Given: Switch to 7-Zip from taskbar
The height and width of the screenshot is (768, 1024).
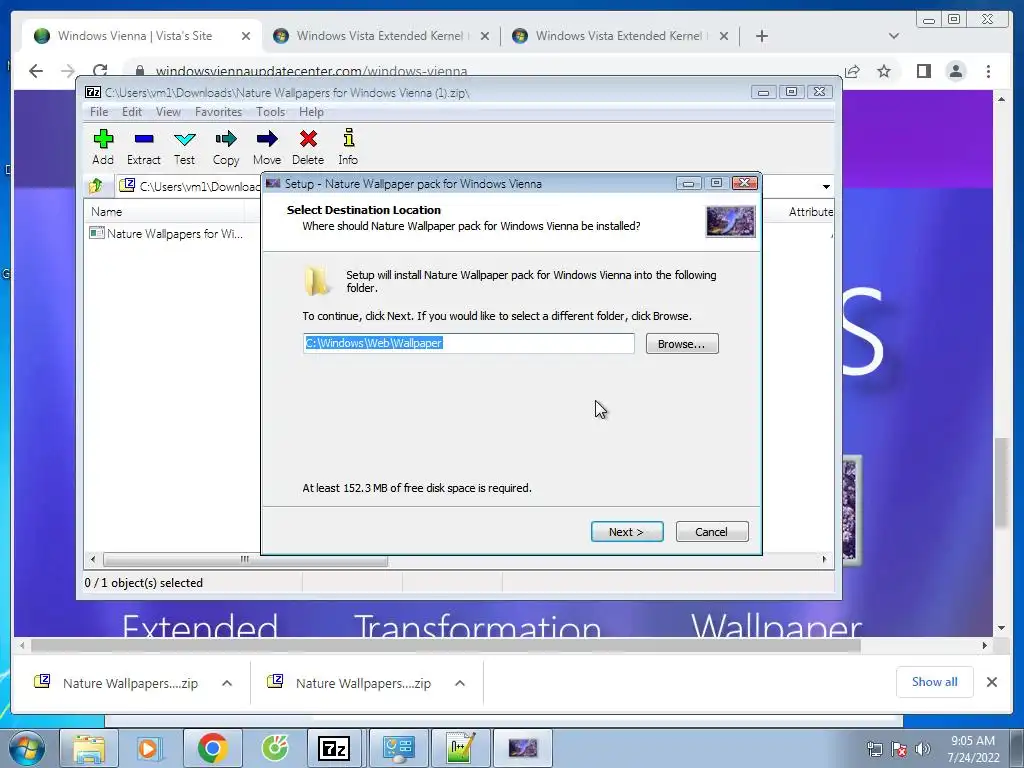Looking at the screenshot, I should click(334, 748).
